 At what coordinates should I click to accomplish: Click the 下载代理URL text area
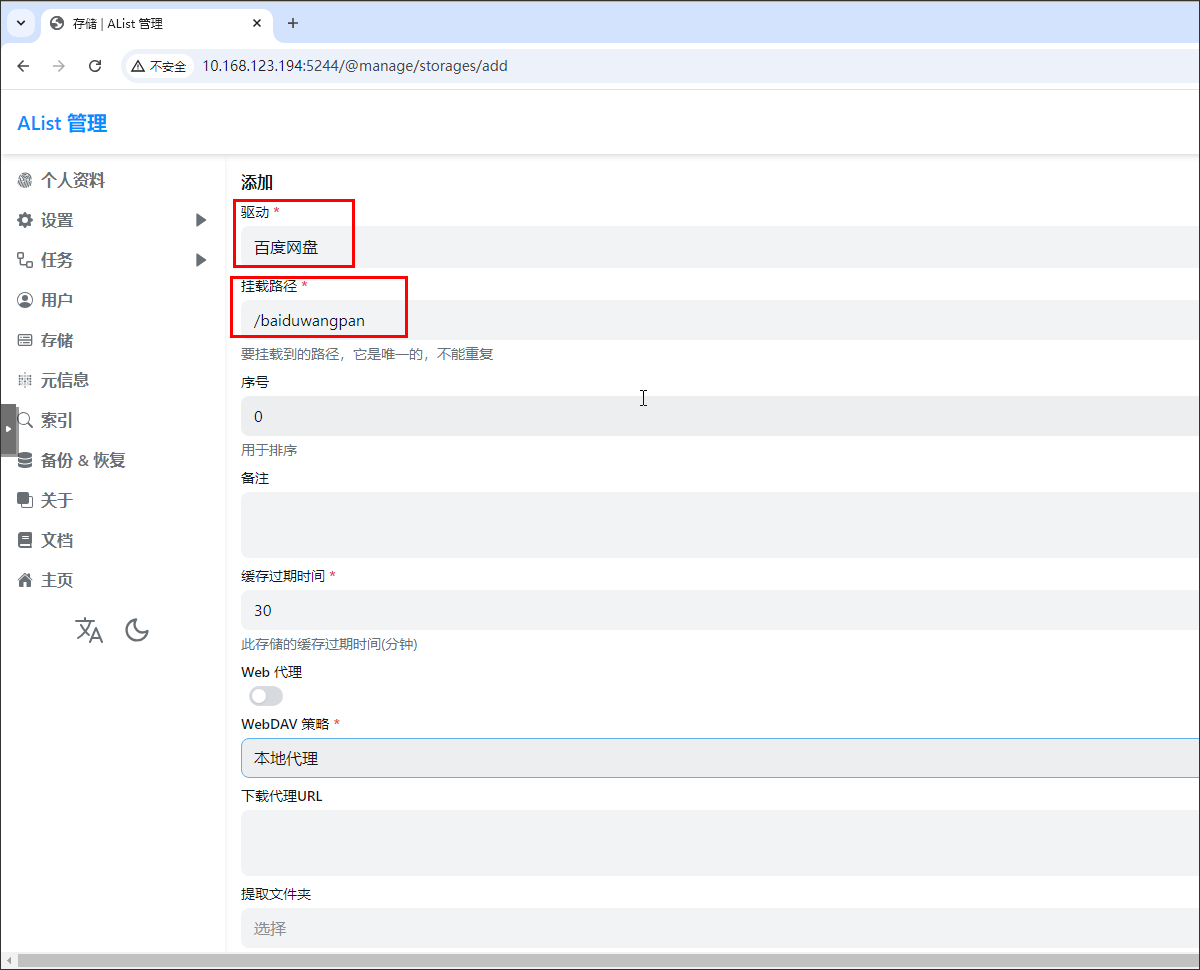pos(720,843)
